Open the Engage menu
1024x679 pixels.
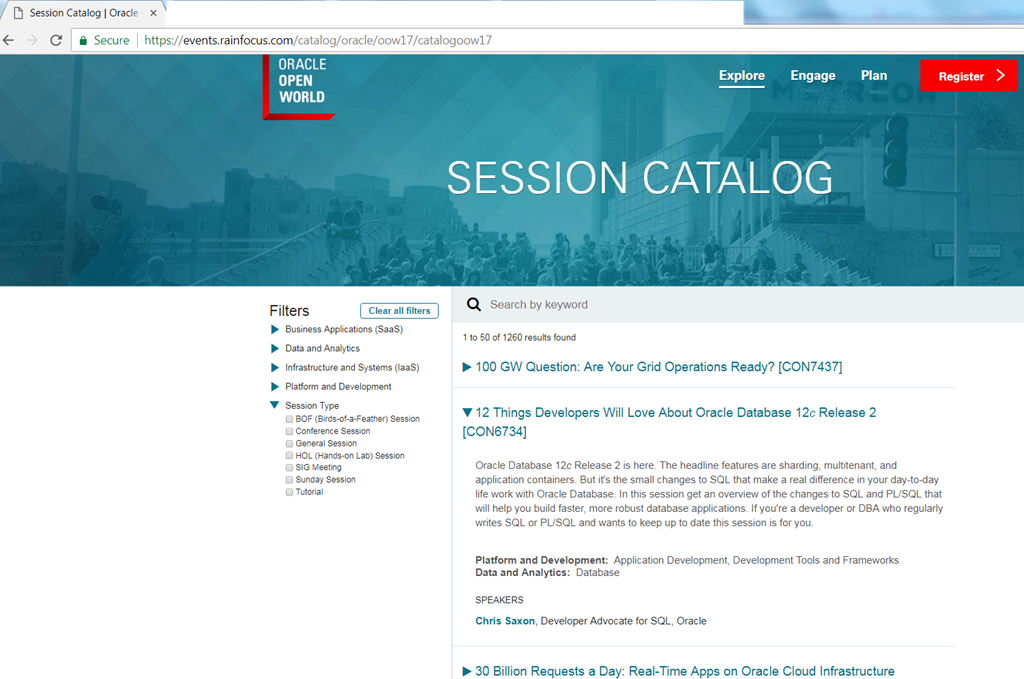tap(813, 76)
